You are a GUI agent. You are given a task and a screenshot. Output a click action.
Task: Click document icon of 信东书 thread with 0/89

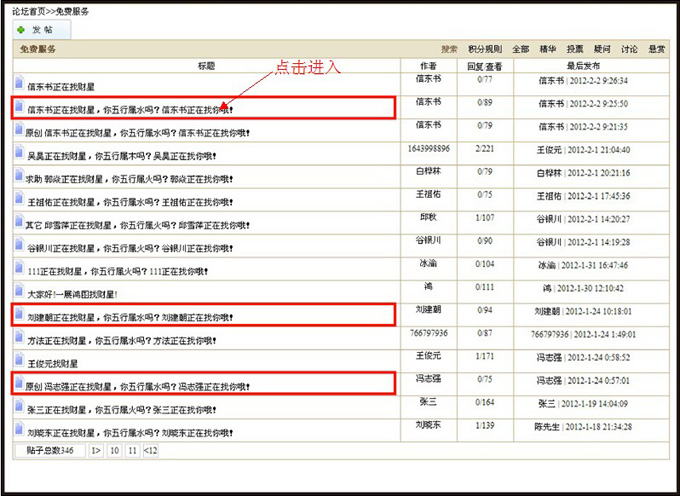click(x=19, y=105)
